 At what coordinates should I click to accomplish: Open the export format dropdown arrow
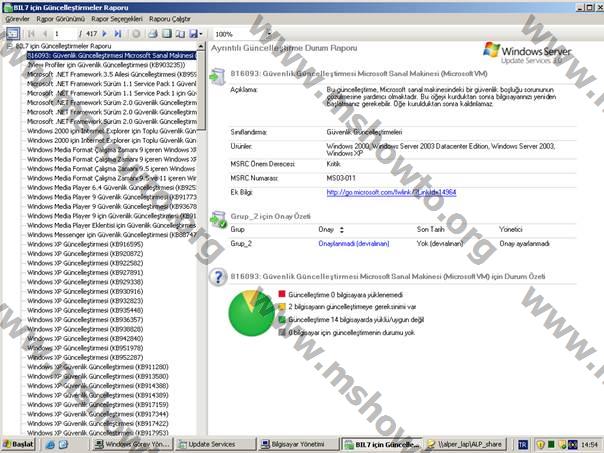(x=201, y=34)
